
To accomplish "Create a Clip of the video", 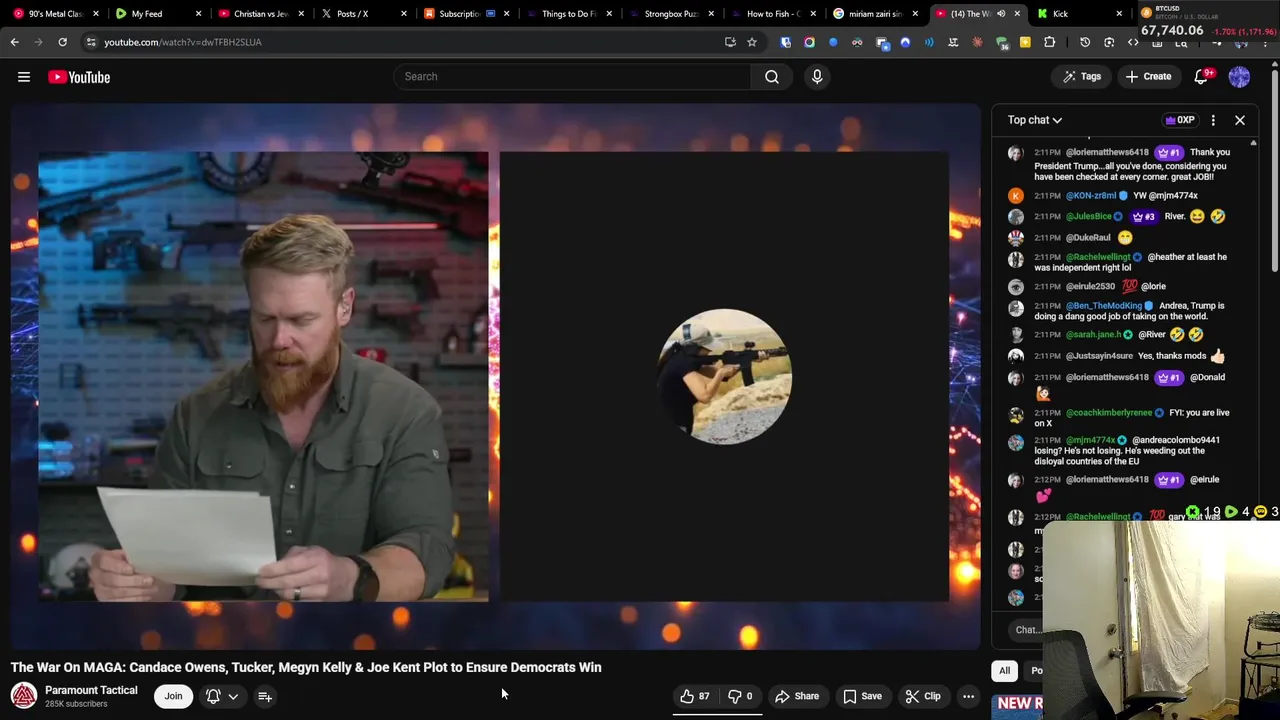I will pyautogui.click(x=923, y=696).
